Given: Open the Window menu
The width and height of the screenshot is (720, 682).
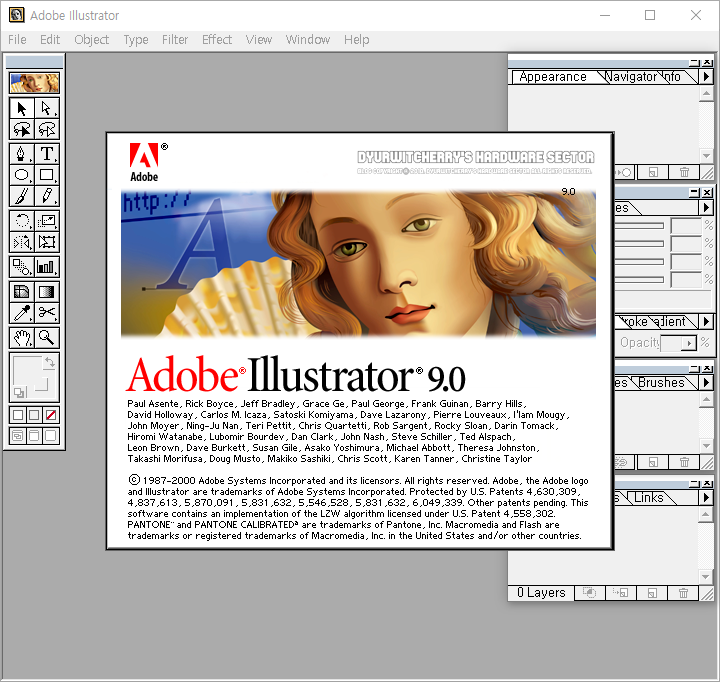Looking at the screenshot, I should pos(308,40).
